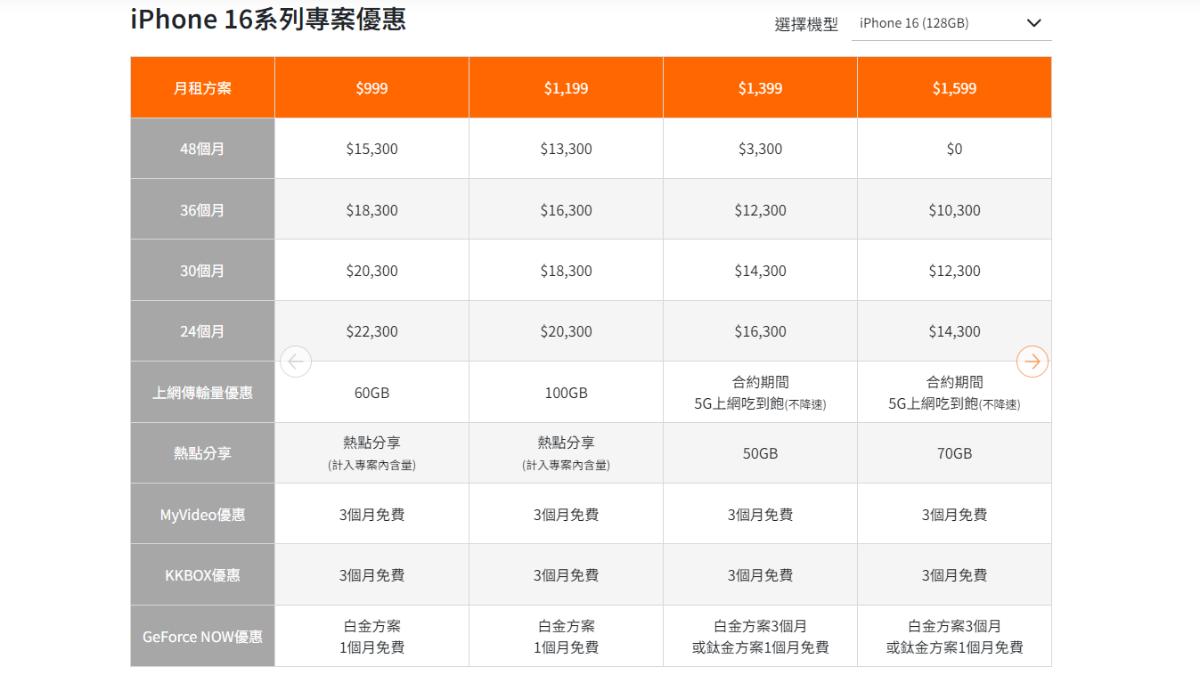This screenshot has height=675, width=1200.
Task: Click the 60GB data allowance cell
Action: pos(372,393)
